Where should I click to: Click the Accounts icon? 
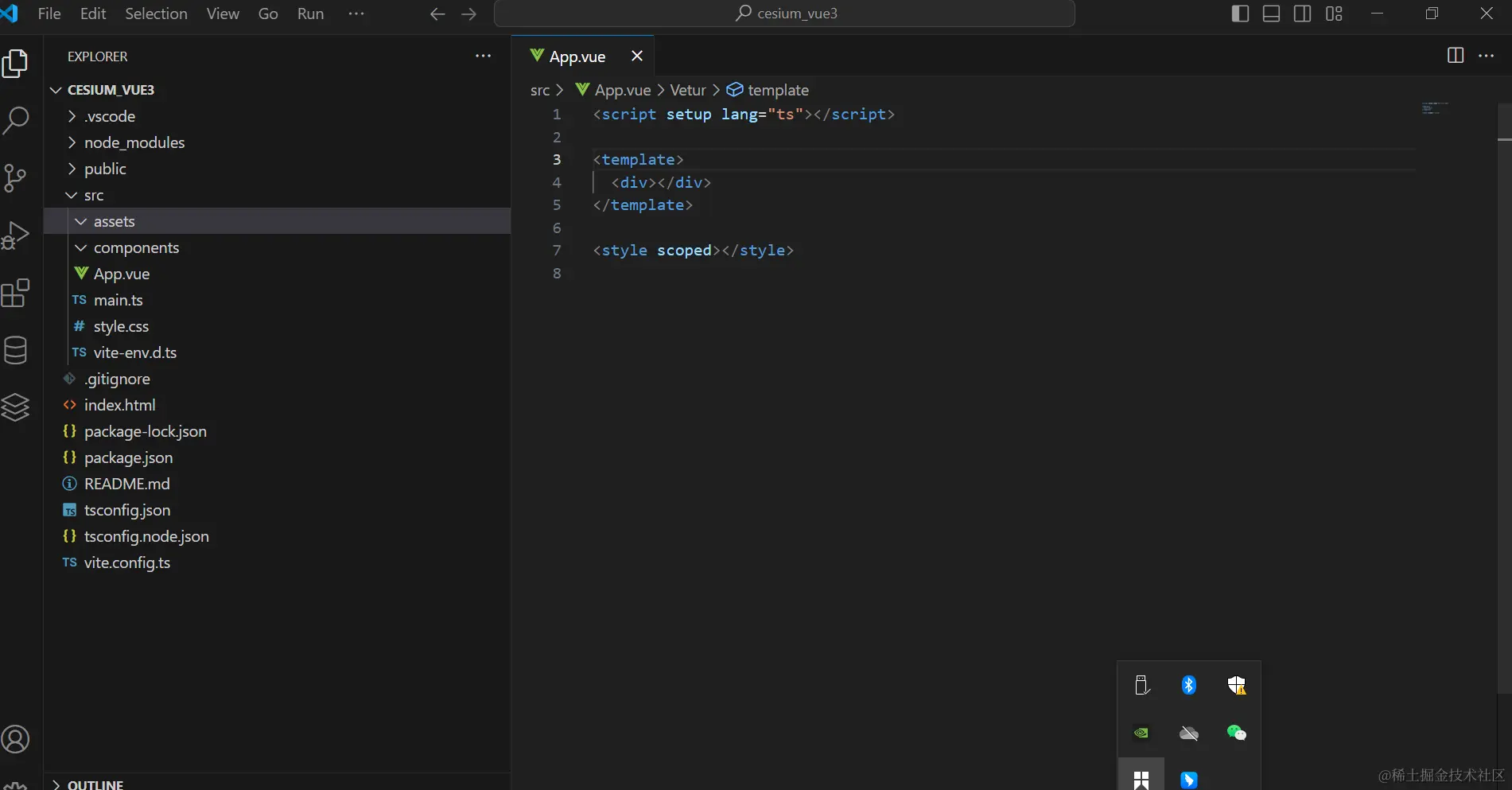[16, 739]
